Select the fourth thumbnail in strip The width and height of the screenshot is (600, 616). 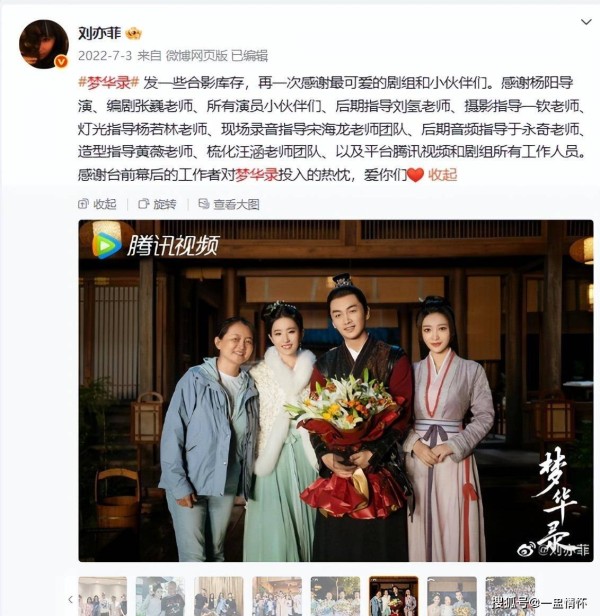tap(277, 596)
